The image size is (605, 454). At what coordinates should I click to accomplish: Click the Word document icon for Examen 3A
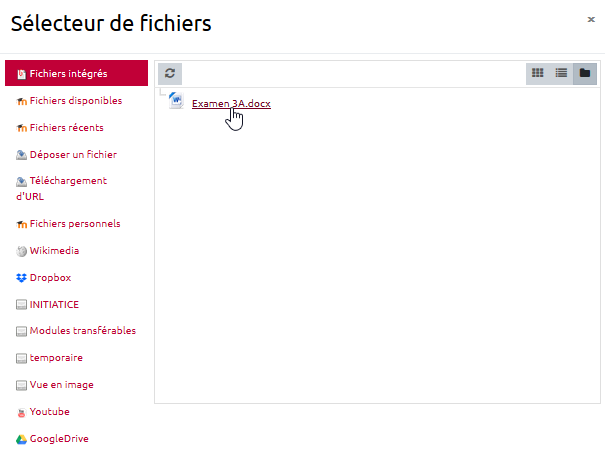coord(177,101)
